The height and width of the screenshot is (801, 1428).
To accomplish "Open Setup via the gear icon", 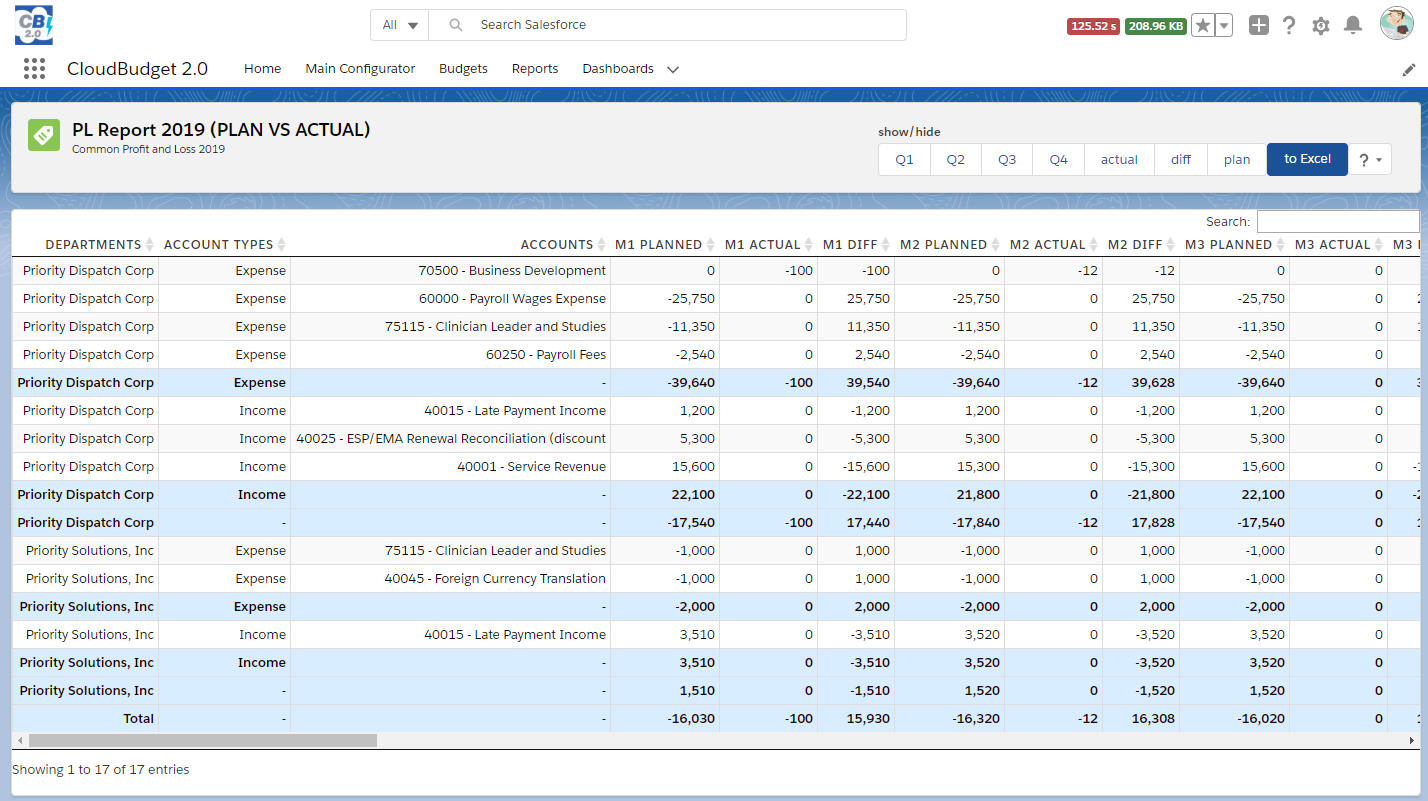I will (1320, 25).
